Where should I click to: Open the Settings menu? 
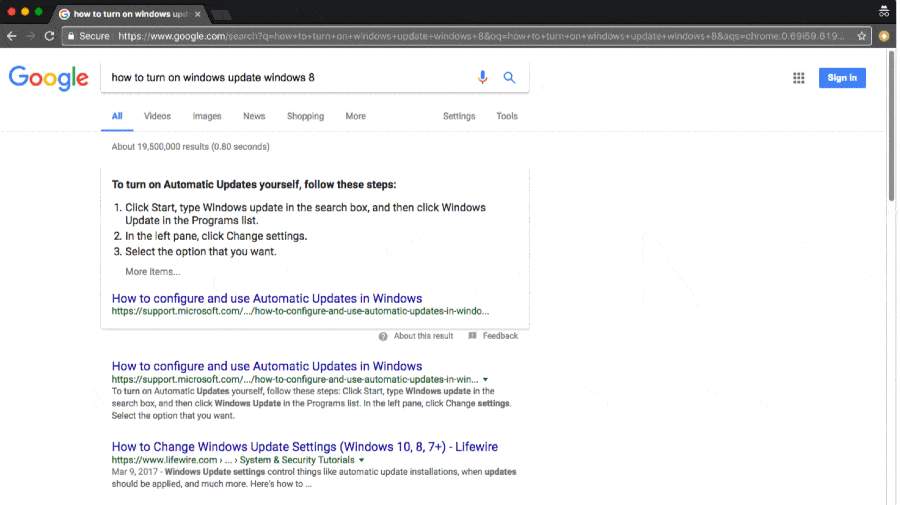pyautogui.click(x=459, y=116)
